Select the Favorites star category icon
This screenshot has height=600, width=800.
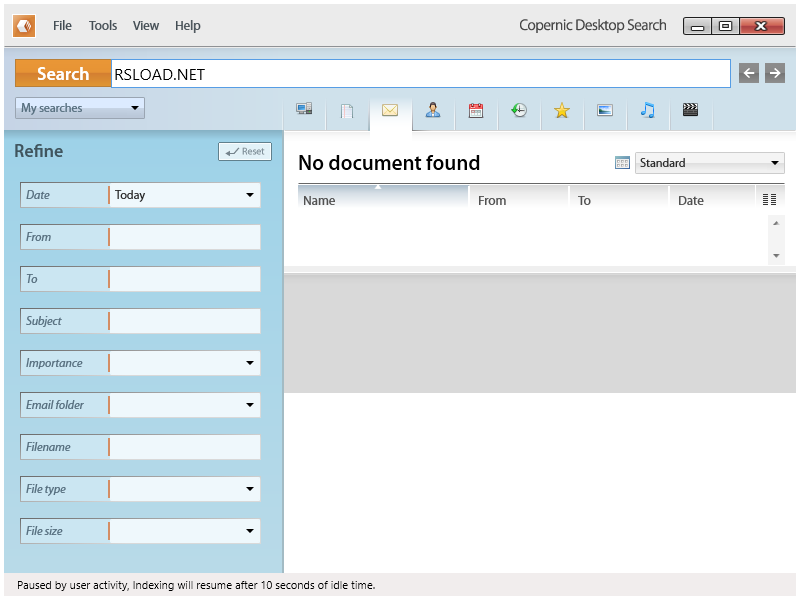pos(562,110)
